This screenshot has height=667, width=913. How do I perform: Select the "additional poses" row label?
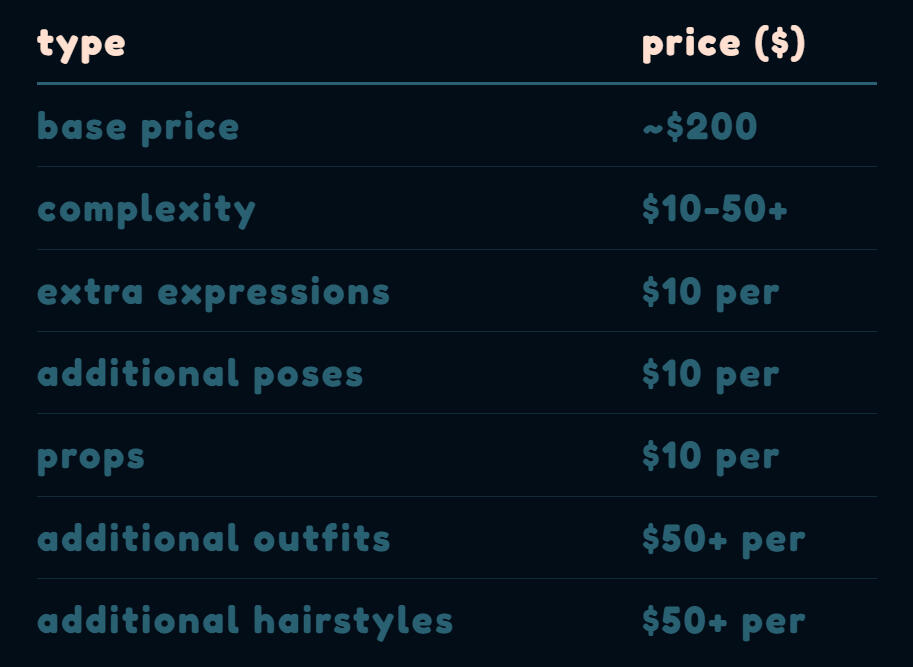(x=200, y=374)
